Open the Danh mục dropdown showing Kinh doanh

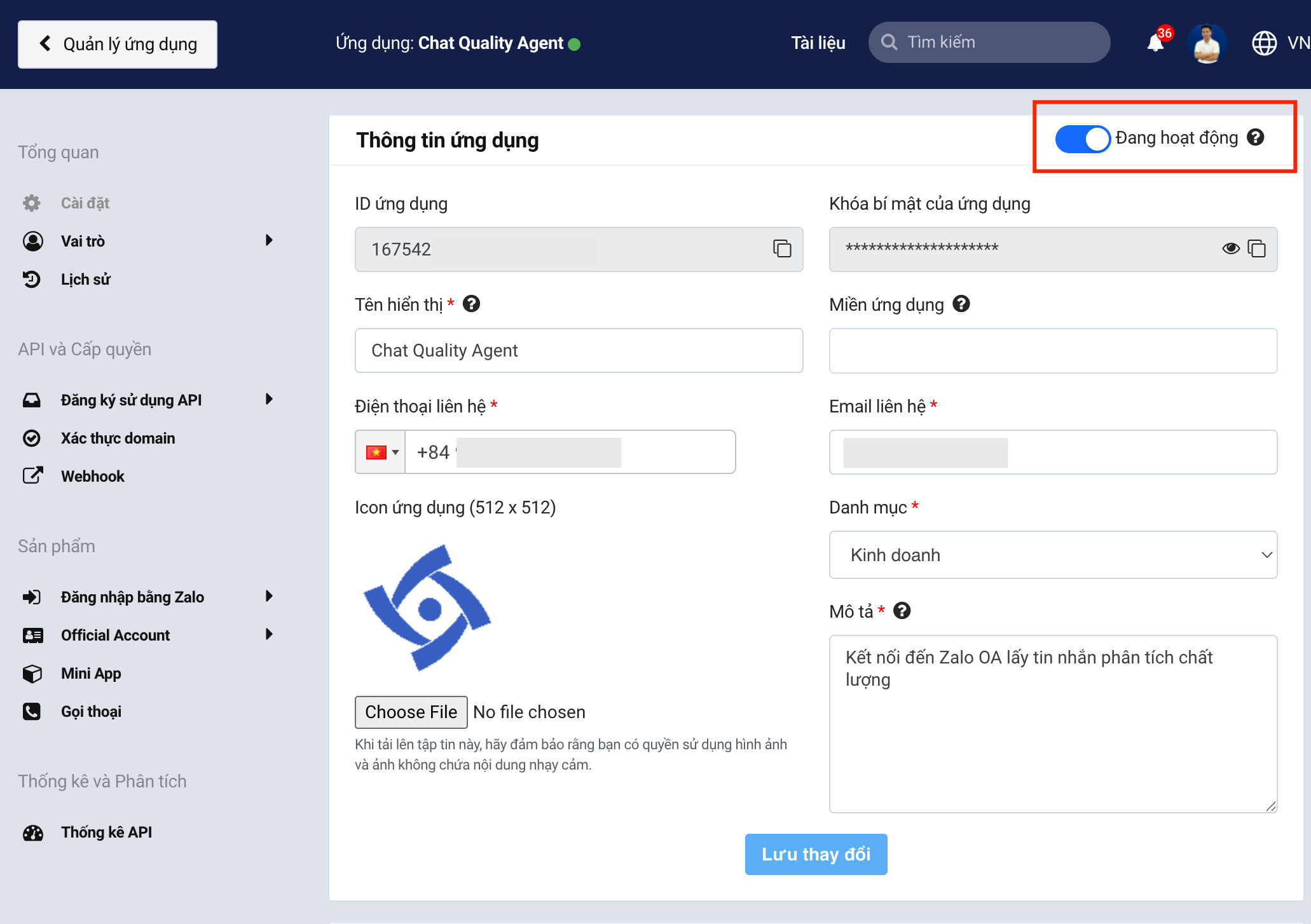1053,555
